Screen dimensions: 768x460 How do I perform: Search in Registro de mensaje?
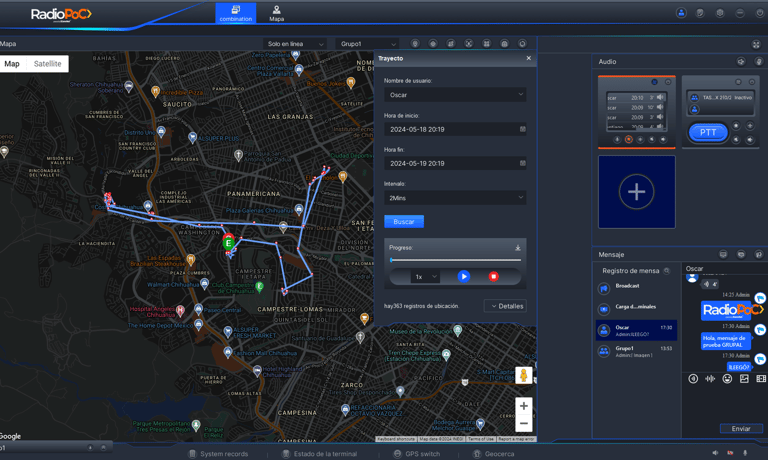[667, 271]
